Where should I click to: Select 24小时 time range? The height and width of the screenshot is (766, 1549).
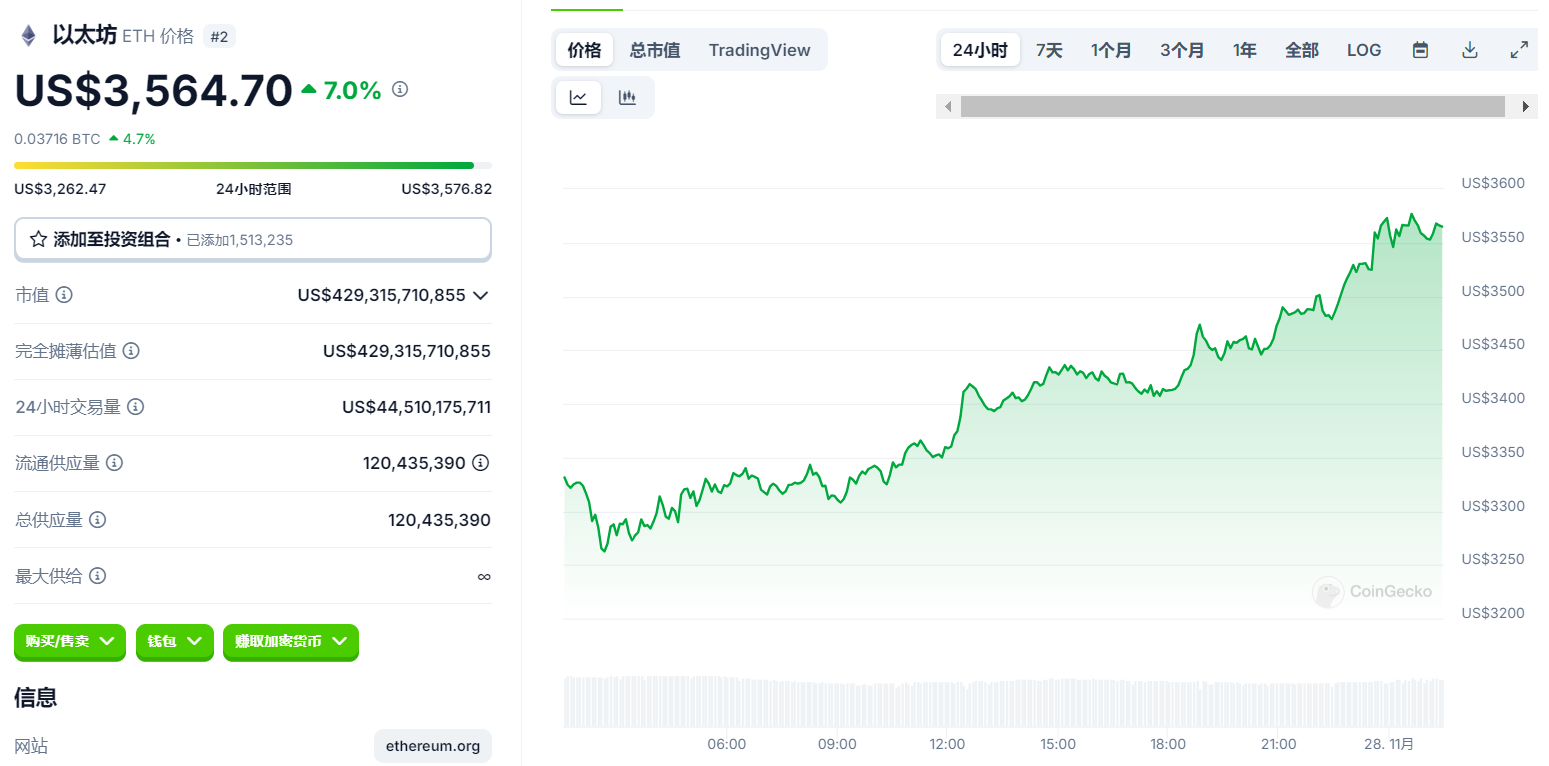pyautogui.click(x=980, y=50)
